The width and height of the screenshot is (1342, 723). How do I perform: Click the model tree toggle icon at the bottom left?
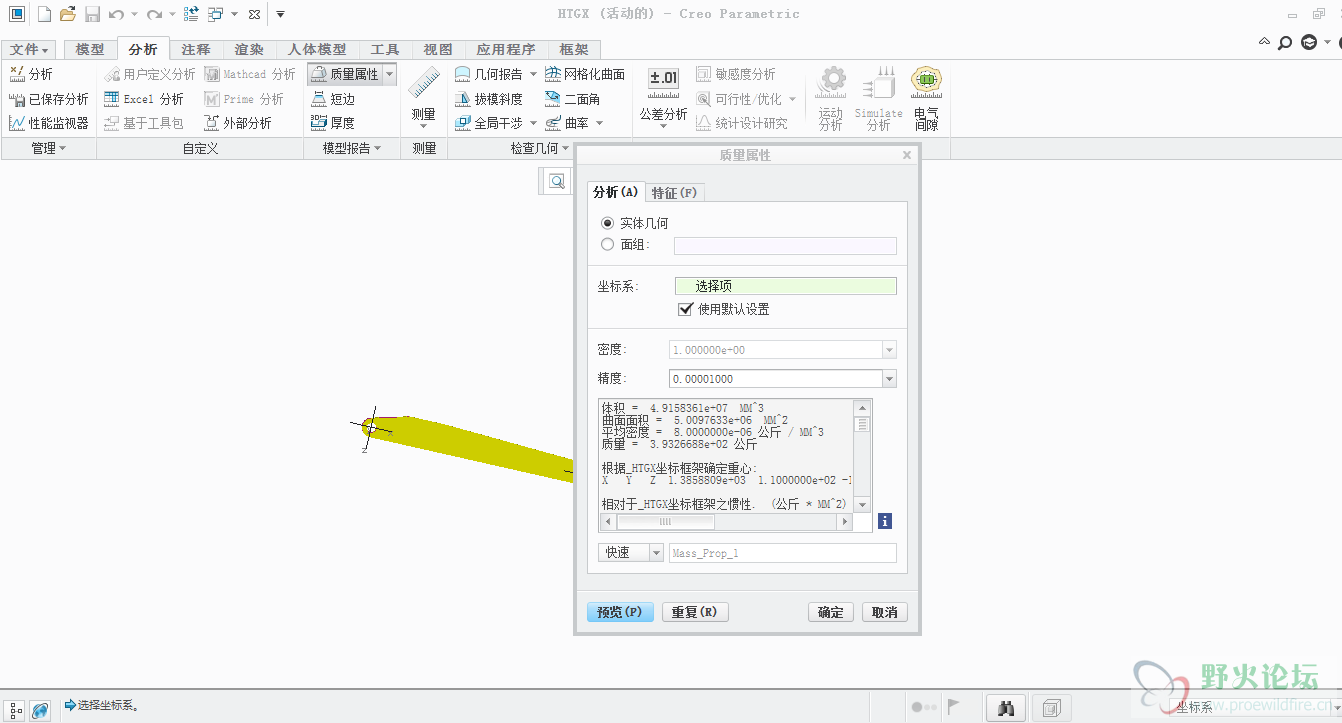click(x=16, y=709)
